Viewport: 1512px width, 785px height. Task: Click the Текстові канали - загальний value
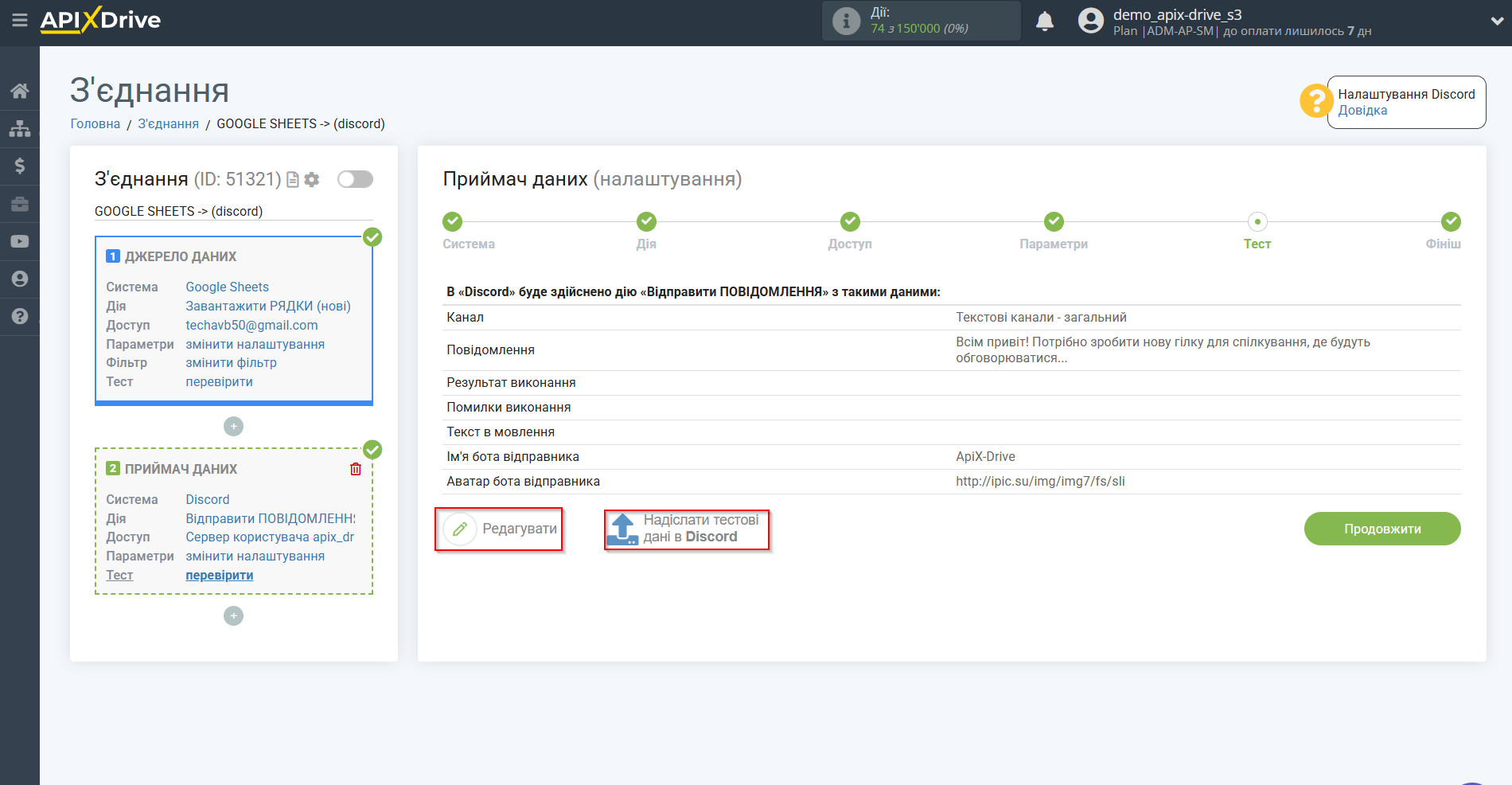1041,317
